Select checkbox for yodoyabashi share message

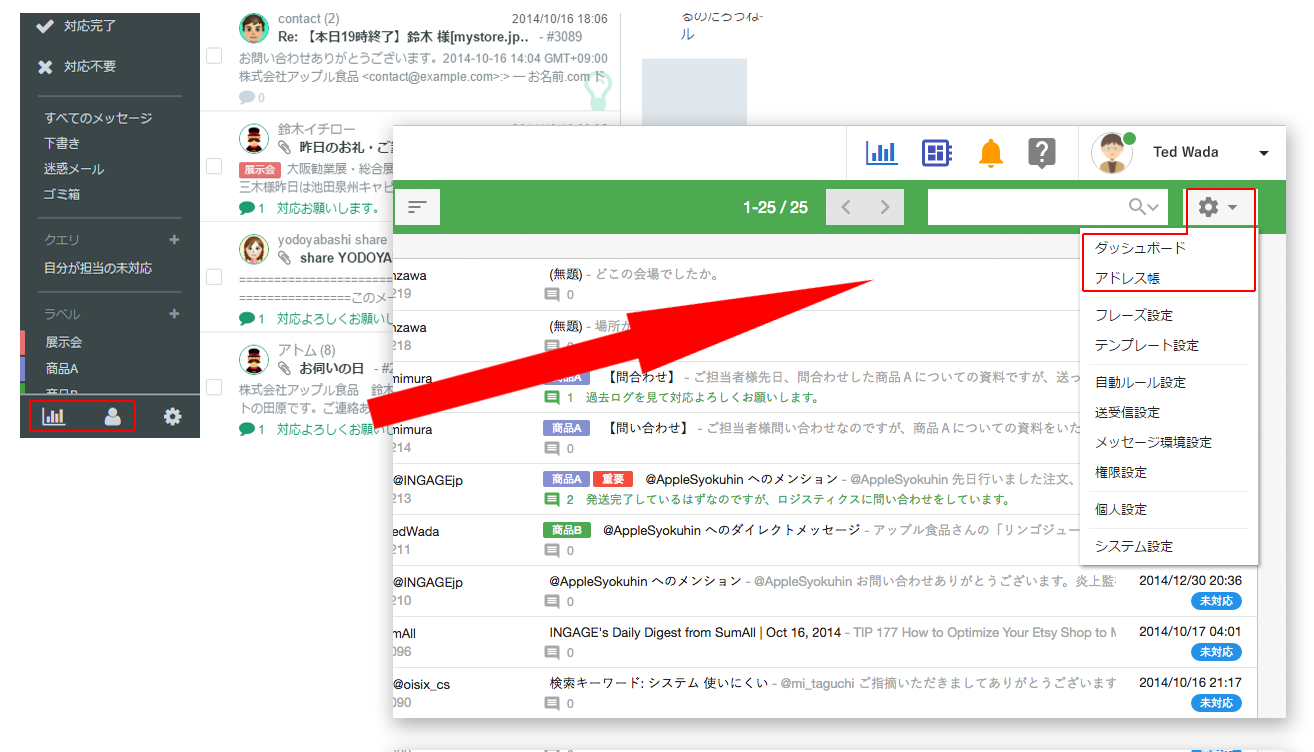(214, 276)
